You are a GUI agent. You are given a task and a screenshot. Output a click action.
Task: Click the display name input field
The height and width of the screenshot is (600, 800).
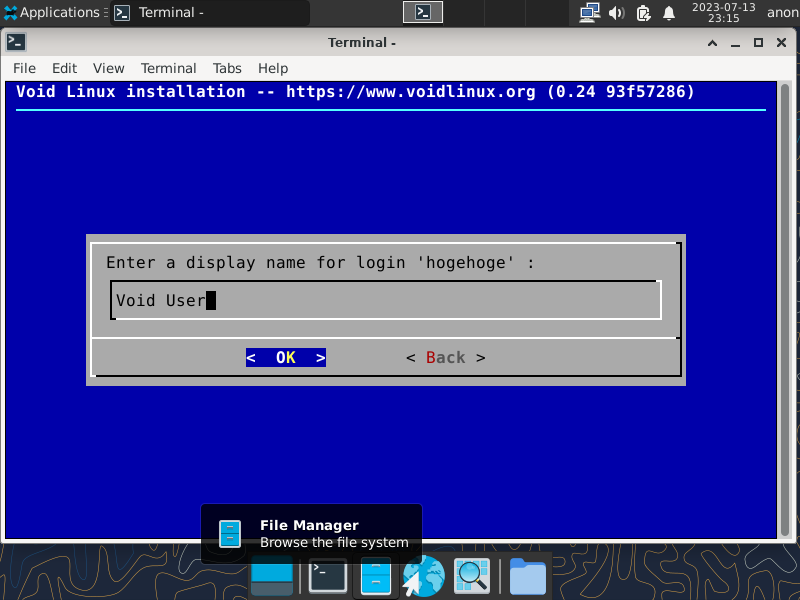386,300
